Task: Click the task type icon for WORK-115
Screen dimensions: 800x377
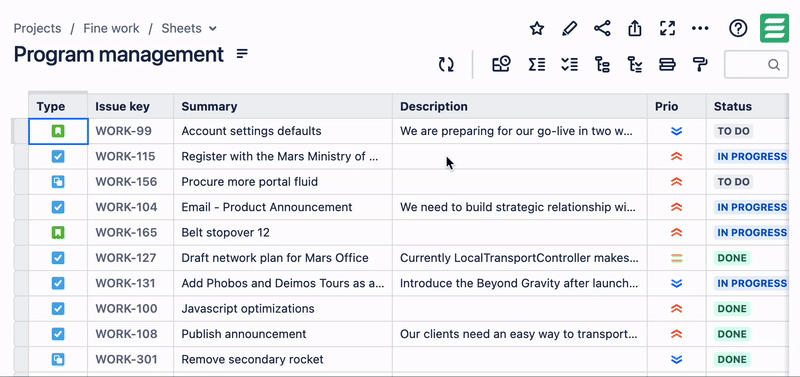Action: pyautogui.click(x=58, y=157)
